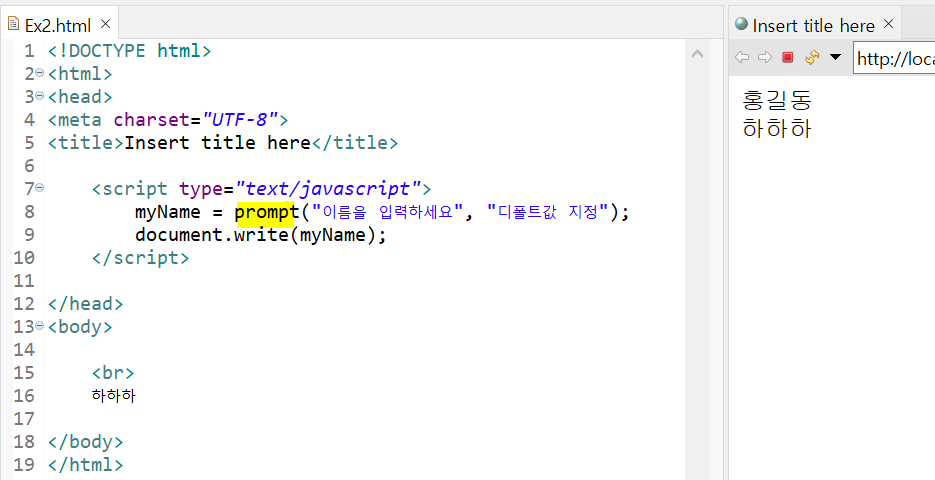Click the URL address field starting with http://loca
This screenshot has height=480, width=935.
894,58
